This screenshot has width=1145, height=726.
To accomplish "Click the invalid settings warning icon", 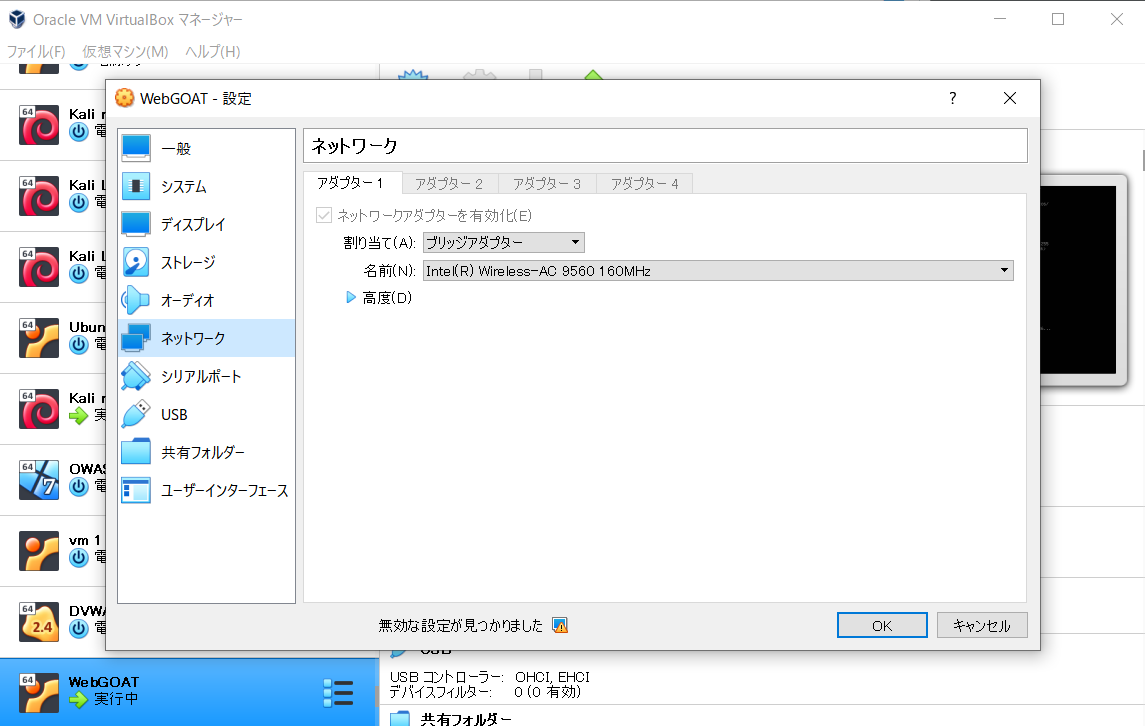I will pos(560,625).
